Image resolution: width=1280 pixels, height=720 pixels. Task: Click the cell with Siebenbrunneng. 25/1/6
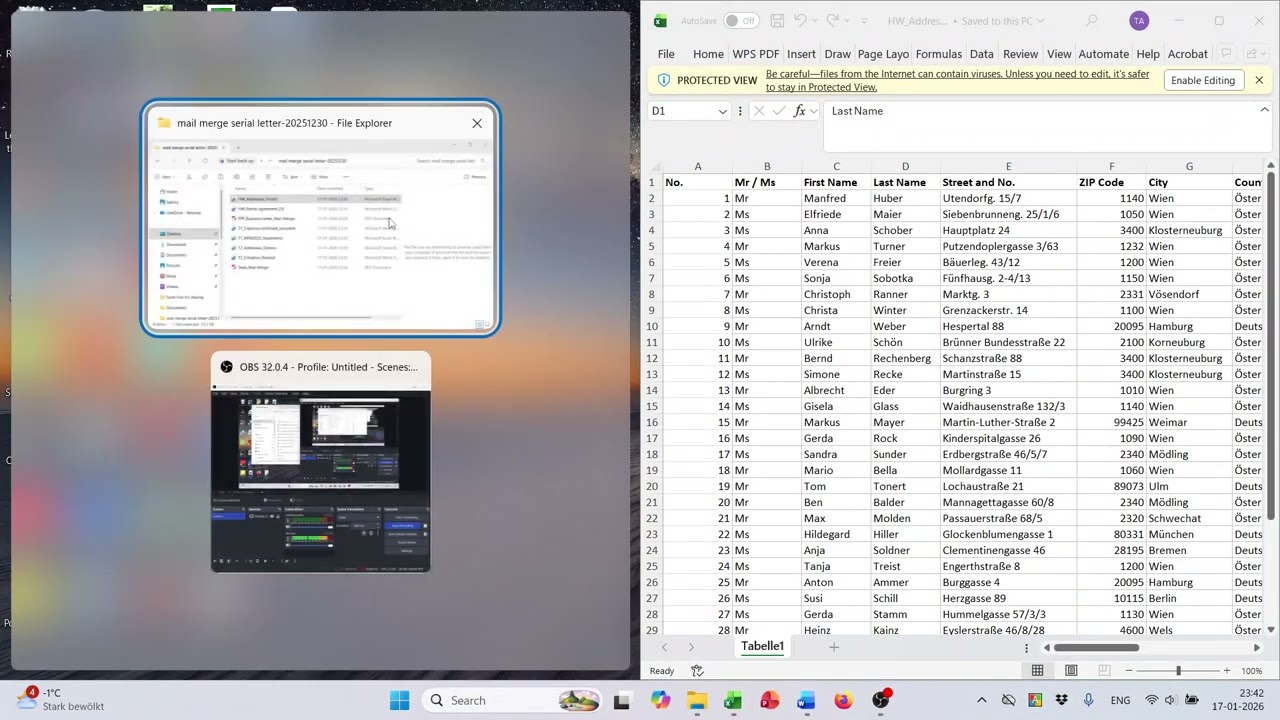(1008, 214)
